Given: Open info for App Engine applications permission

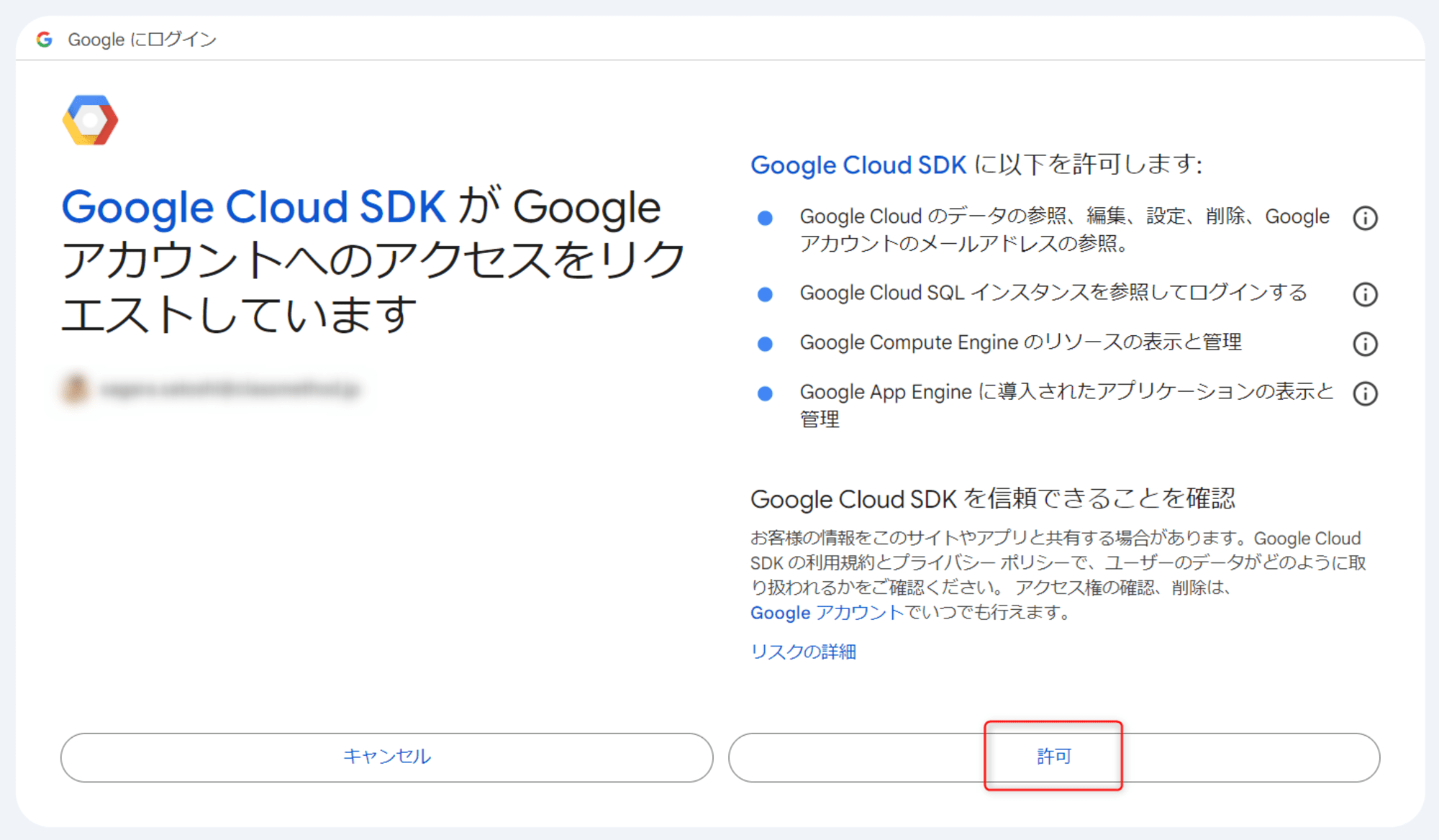Looking at the screenshot, I should tap(1365, 393).
